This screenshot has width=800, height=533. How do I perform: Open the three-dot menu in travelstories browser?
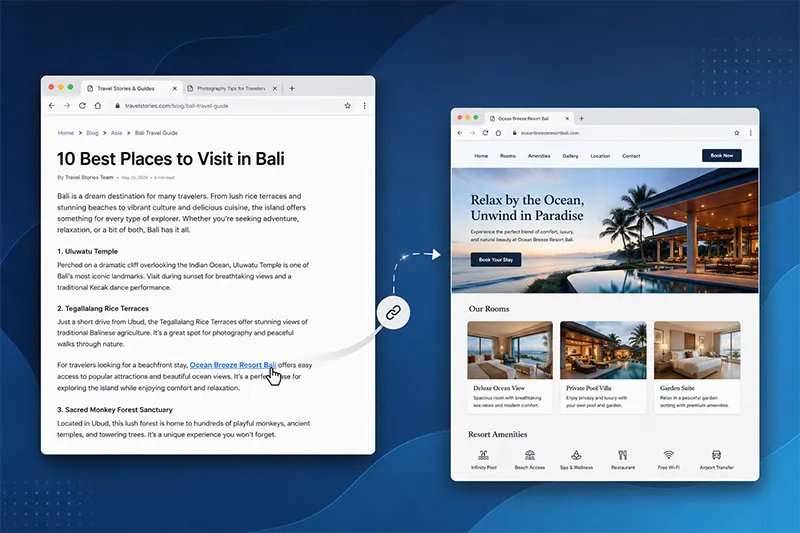(364, 106)
